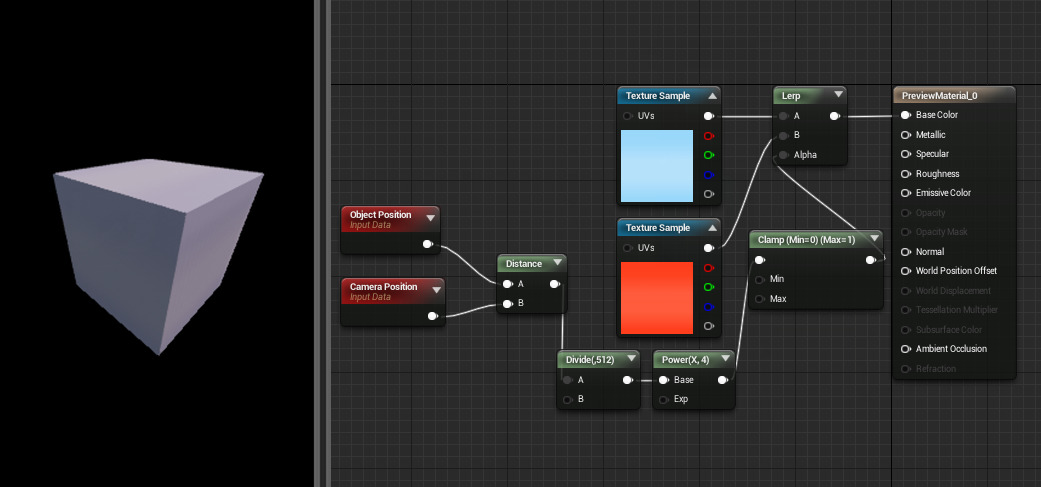
Task: Click the Clamp node's Max input pin
Action: (x=760, y=299)
